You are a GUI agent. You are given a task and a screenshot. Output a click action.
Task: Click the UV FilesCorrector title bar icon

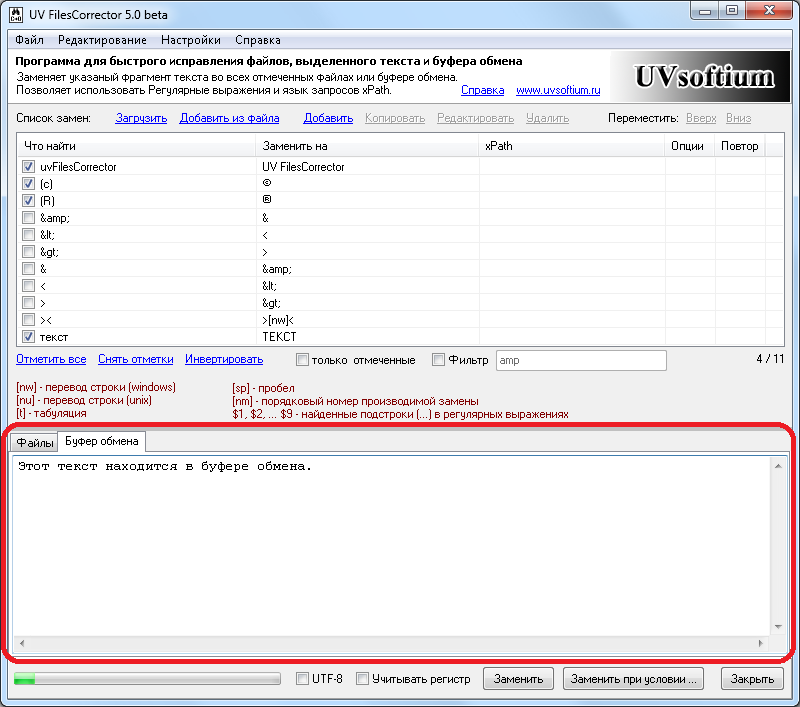click(x=16, y=15)
